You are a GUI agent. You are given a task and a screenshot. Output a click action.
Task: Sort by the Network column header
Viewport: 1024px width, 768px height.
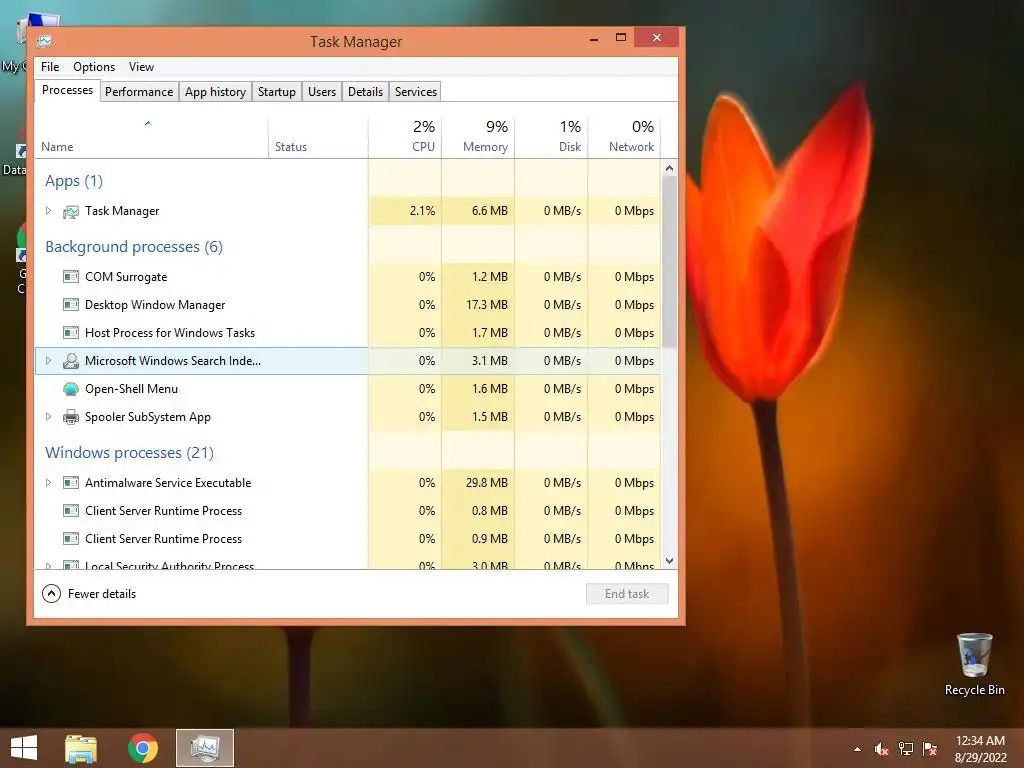[624, 137]
